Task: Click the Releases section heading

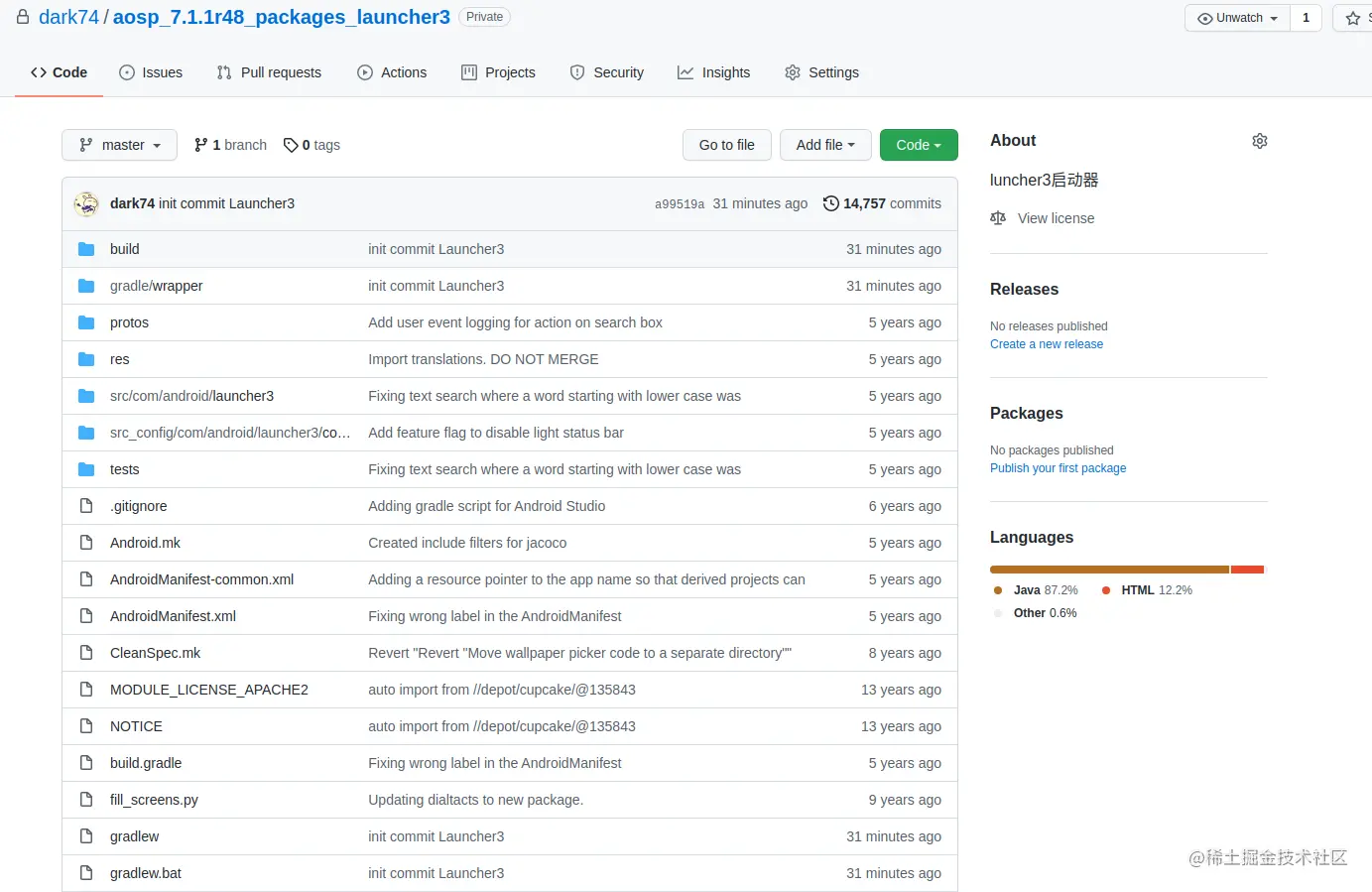Action: pyautogui.click(x=1024, y=290)
